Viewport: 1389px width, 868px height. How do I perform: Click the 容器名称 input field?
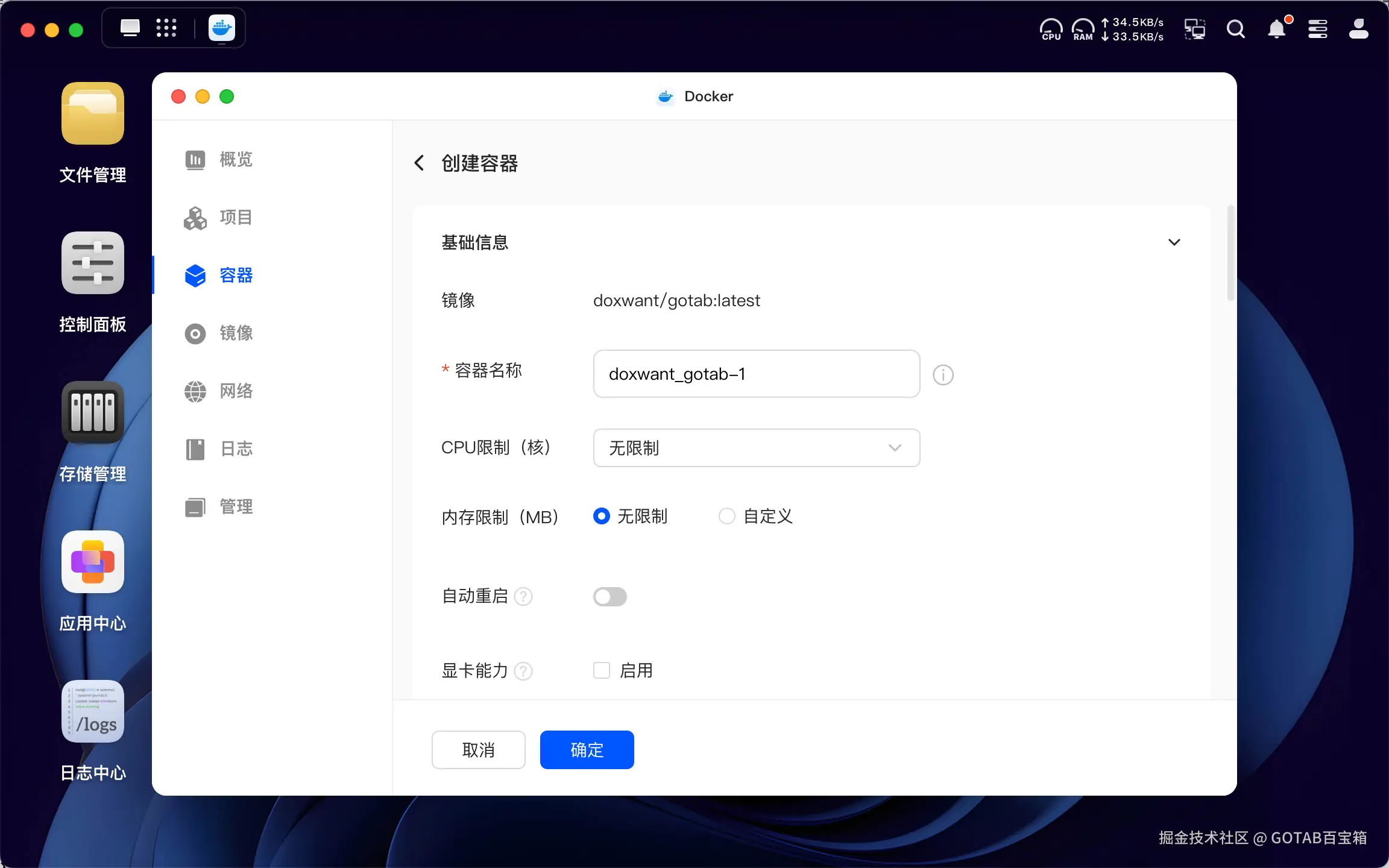[756, 374]
